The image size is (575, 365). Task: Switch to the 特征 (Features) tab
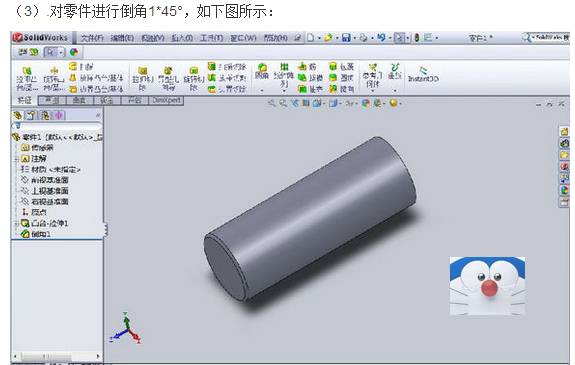[25, 100]
